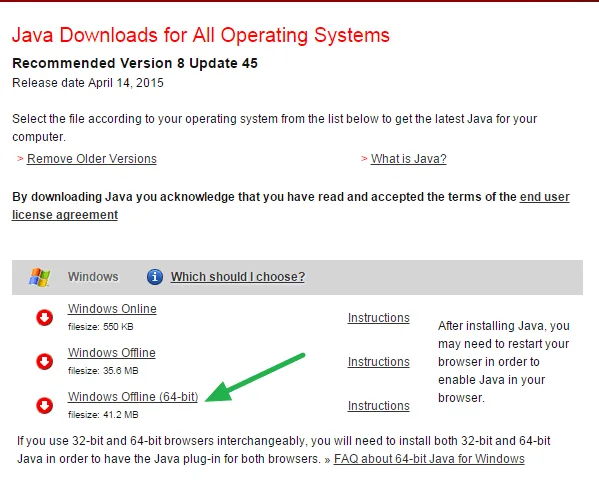Viewport: 599px width, 492px height.
Task: Click the blue info icon beside Which should I choose
Action: pyautogui.click(x=155, y=277)
